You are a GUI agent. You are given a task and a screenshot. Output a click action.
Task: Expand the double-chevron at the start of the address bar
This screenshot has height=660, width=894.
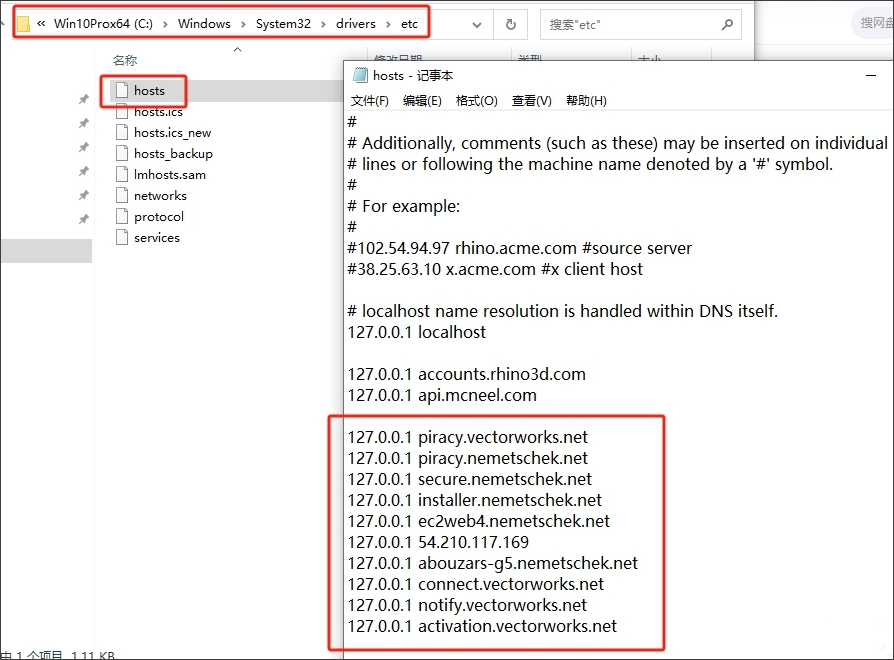point(41,24)
